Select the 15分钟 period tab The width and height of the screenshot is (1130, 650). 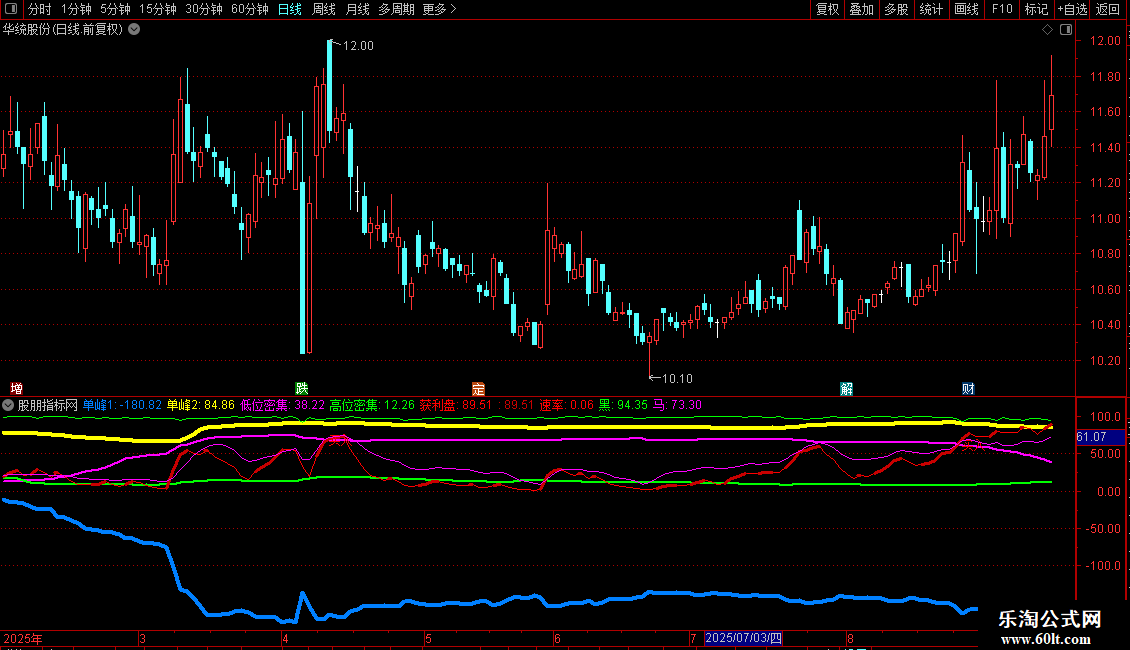click(x=157, y=9)
